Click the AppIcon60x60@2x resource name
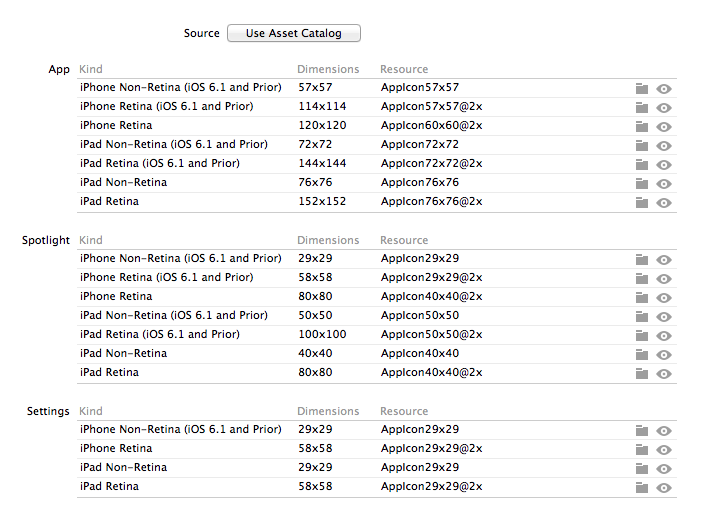705x511 pixels. [431, 125]
